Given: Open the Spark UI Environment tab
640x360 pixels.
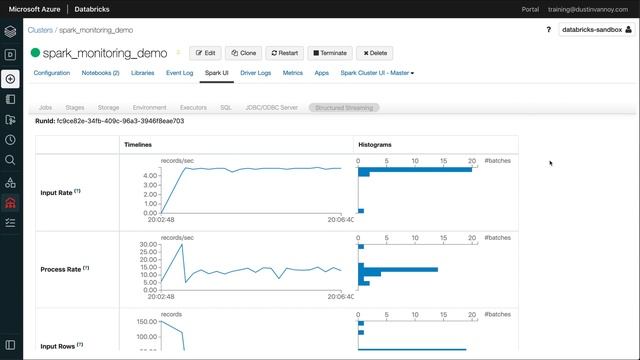Looking at the screenshot, I should pyautogui.click(x=149, y=108).
